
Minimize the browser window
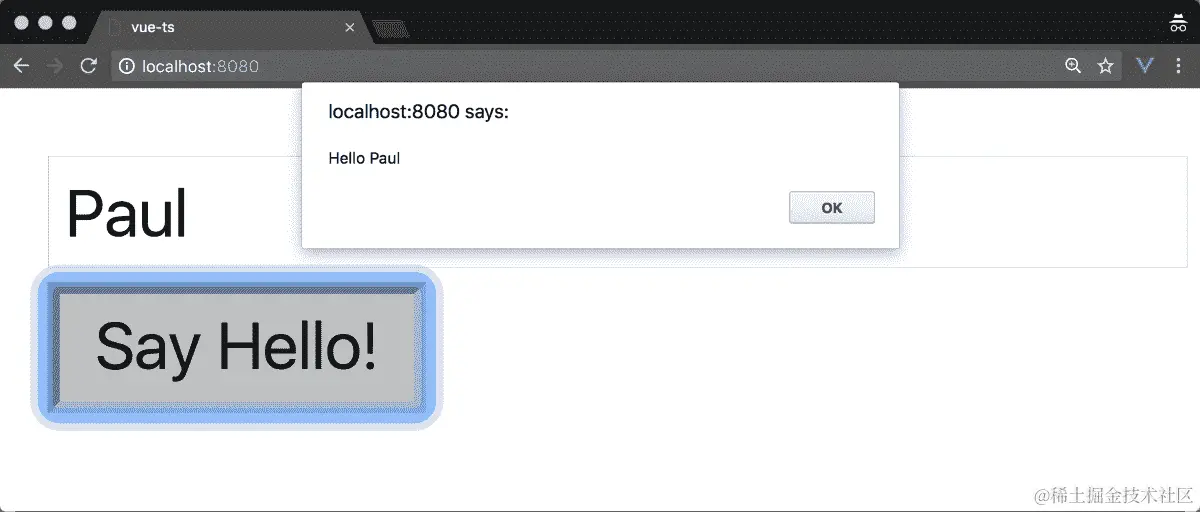pos(45,23)
